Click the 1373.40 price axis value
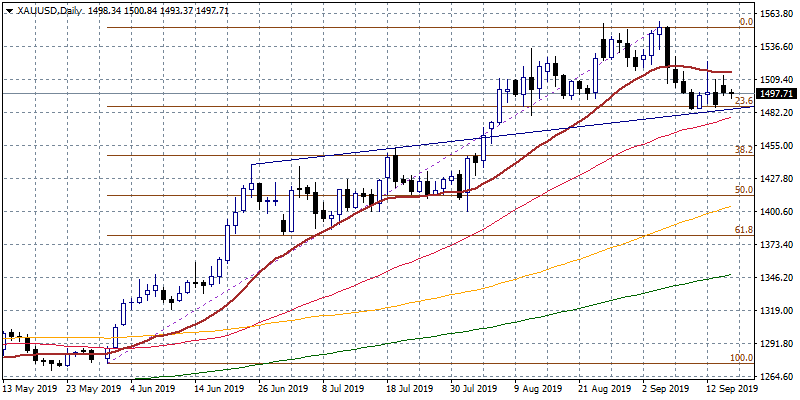This screenshot has width=800, height=400. (777, 245)
